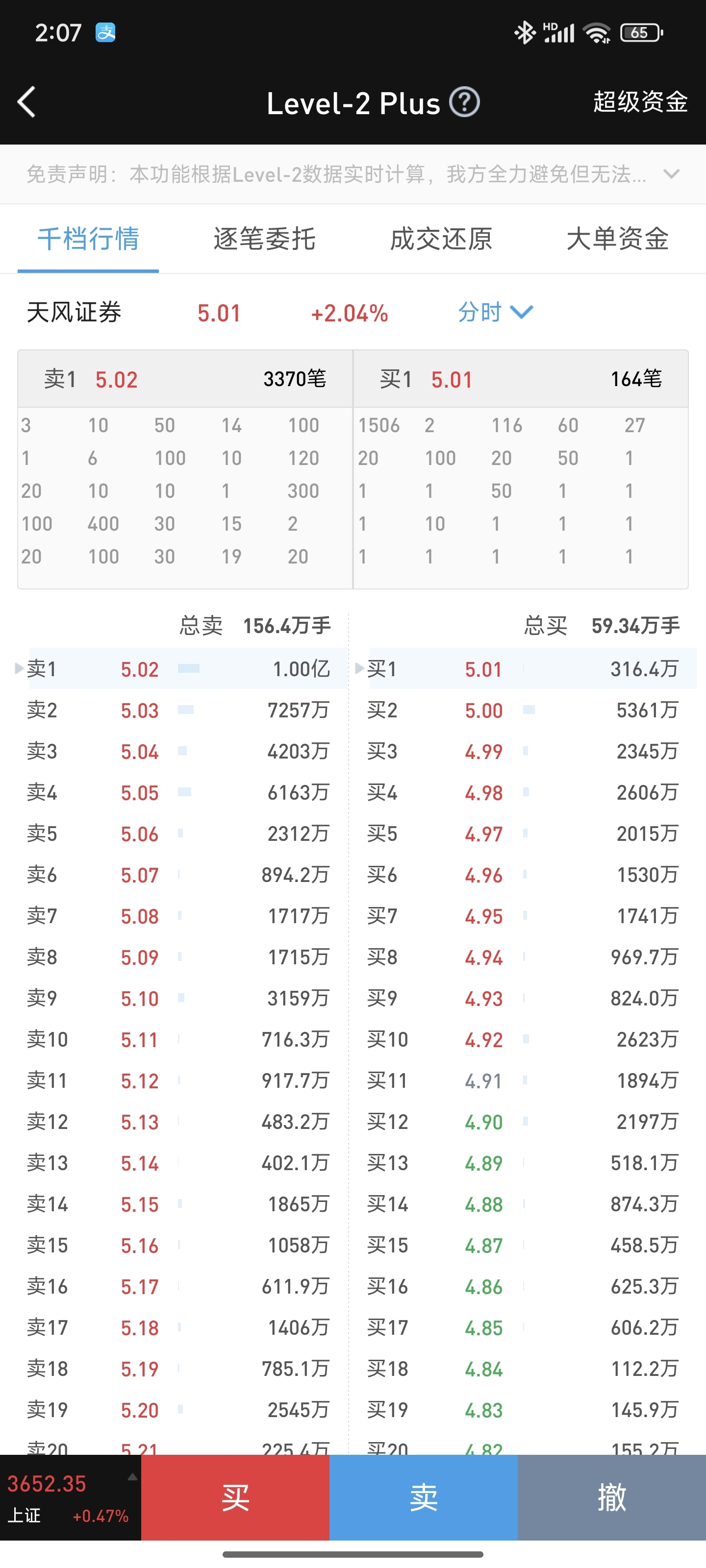Select the 卖1 5.02 row triangle marker
Image resolution: width=706 pixels, height=1568 pixels.
click(20, 668)
